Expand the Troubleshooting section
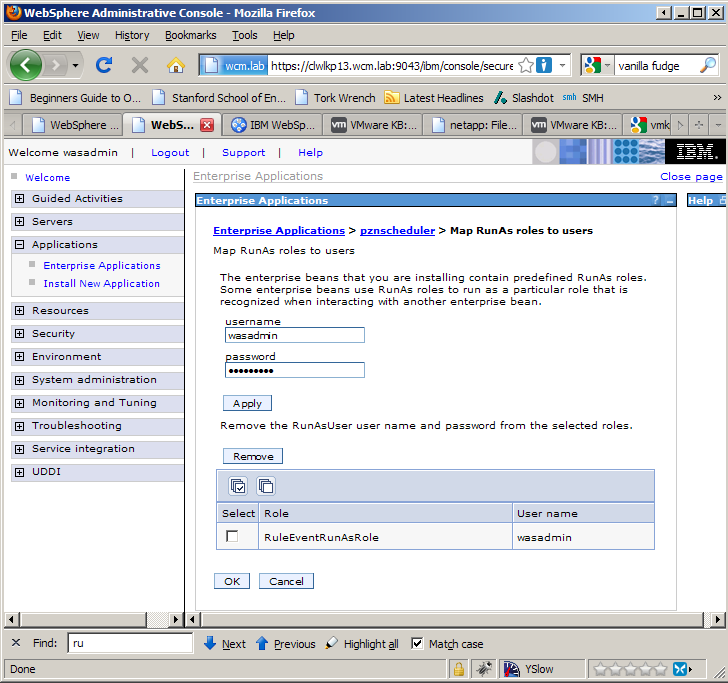 click(x=19, y=426)
